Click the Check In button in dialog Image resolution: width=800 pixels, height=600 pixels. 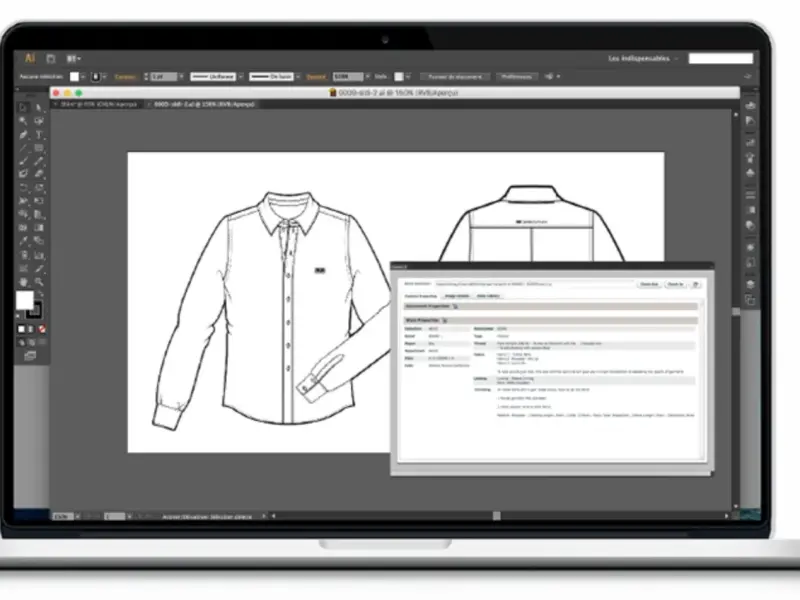click(x=676, y=284)
